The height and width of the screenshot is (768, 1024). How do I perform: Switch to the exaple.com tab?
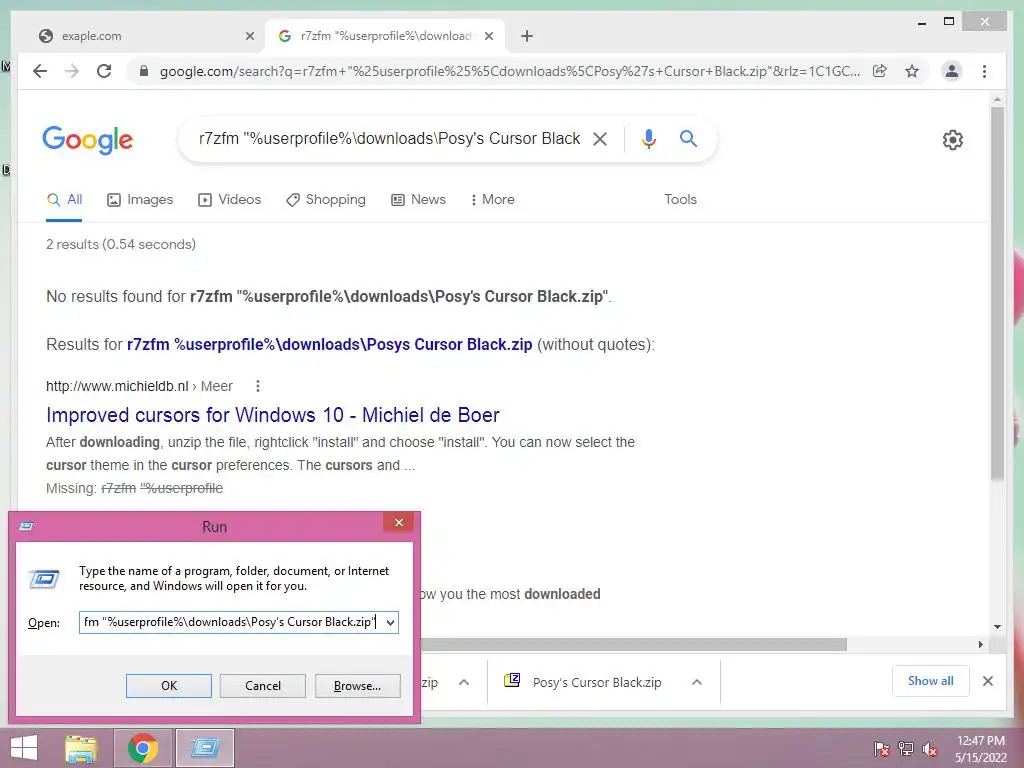point(145,36)
